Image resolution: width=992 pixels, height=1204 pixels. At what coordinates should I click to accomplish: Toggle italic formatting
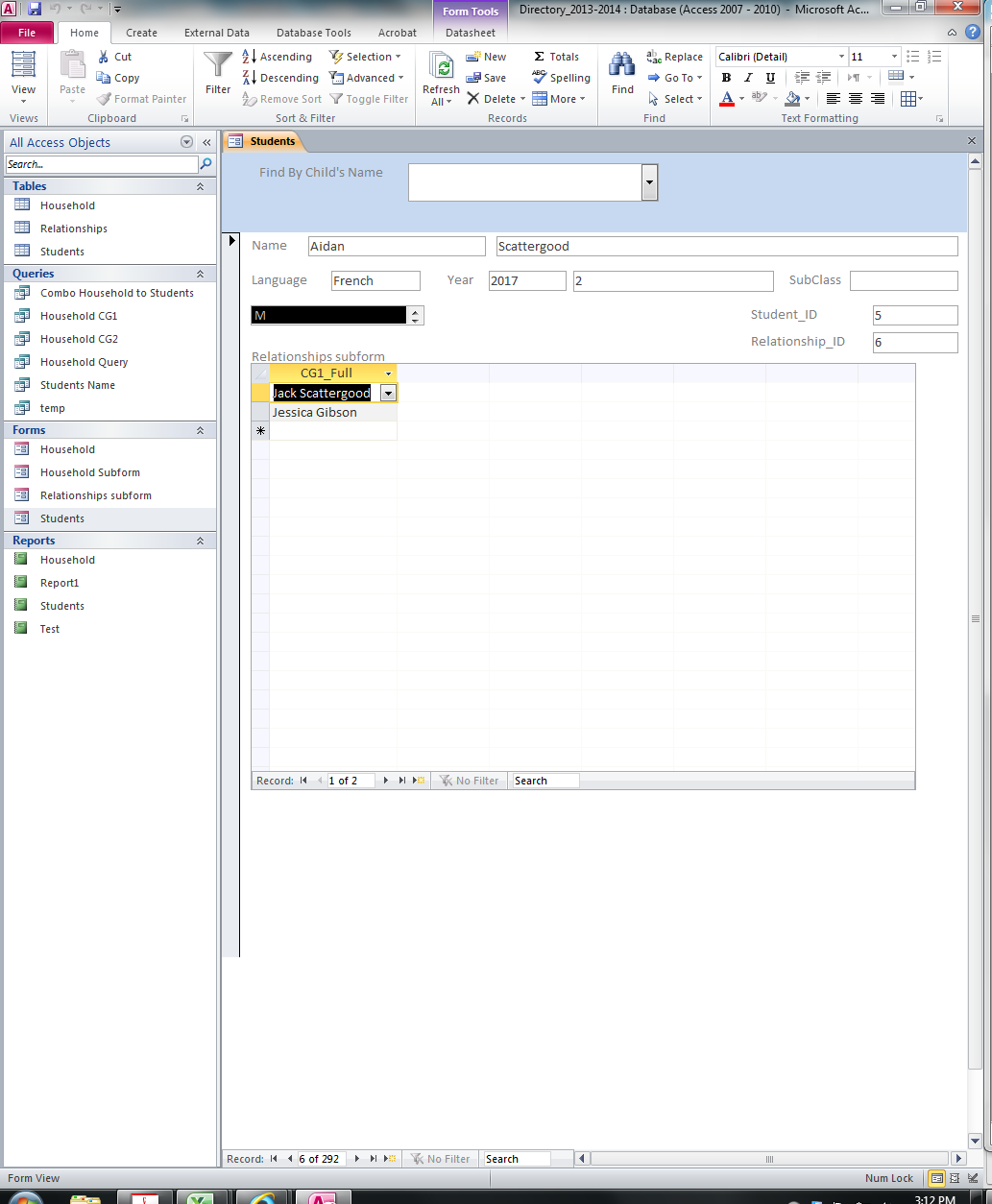(x=747, y=78)
